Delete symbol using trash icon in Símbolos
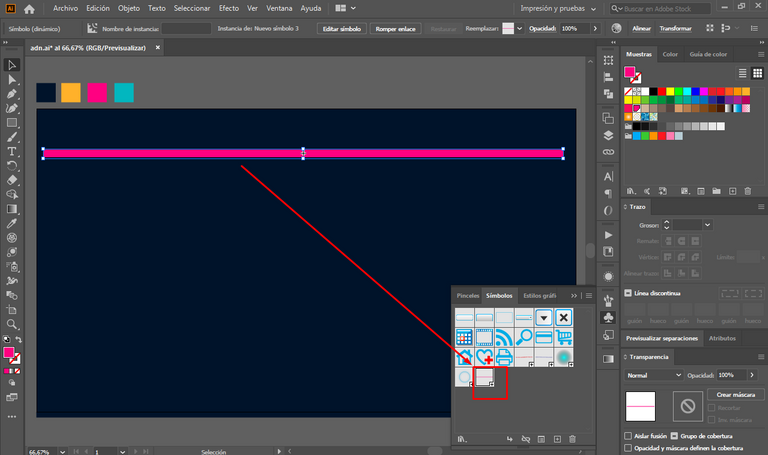The height and width of the screenshot is (455, 768). (573, 439)
